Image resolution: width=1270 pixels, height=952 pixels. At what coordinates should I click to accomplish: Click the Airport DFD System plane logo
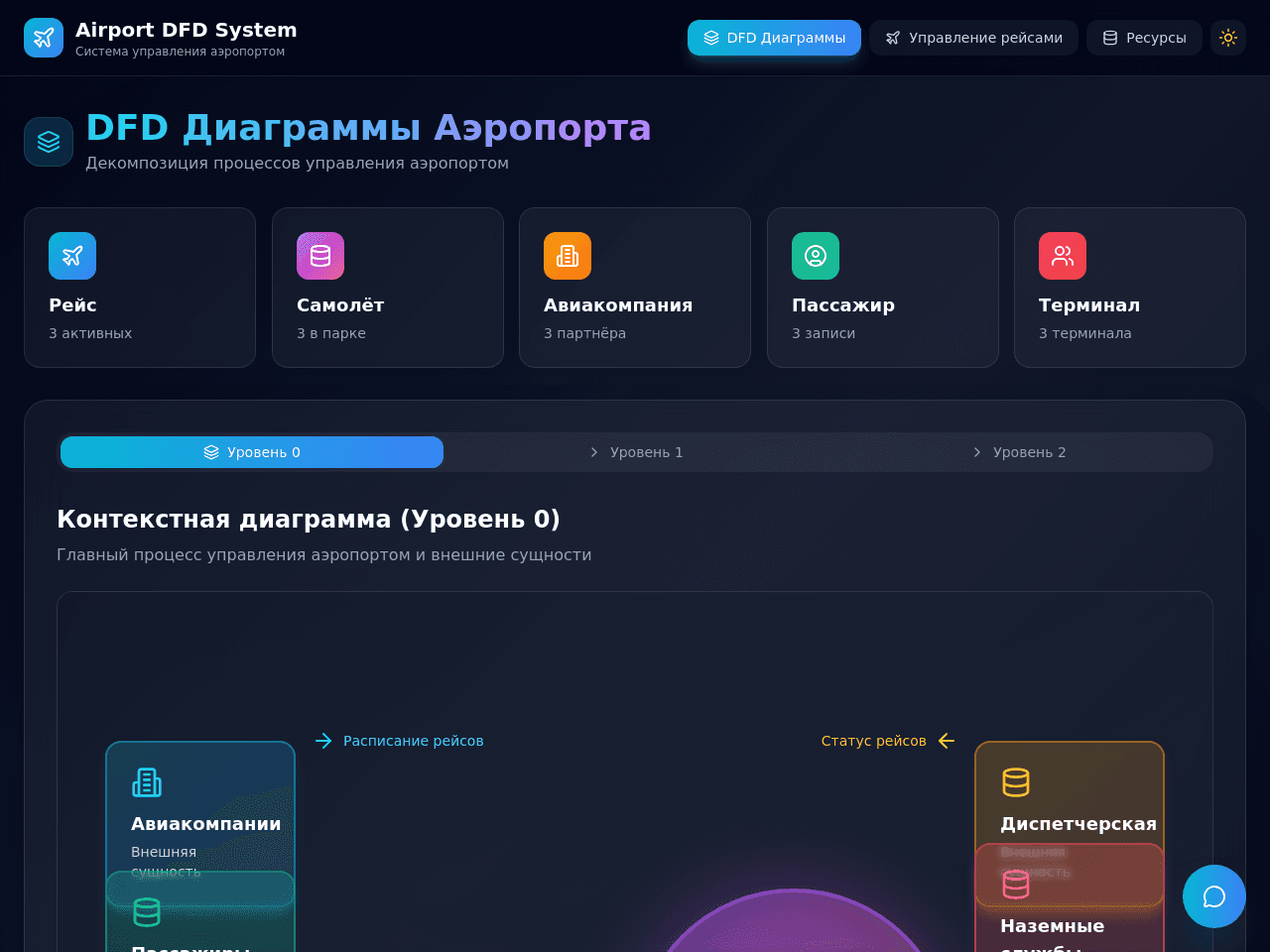click(x=44, y=38)
